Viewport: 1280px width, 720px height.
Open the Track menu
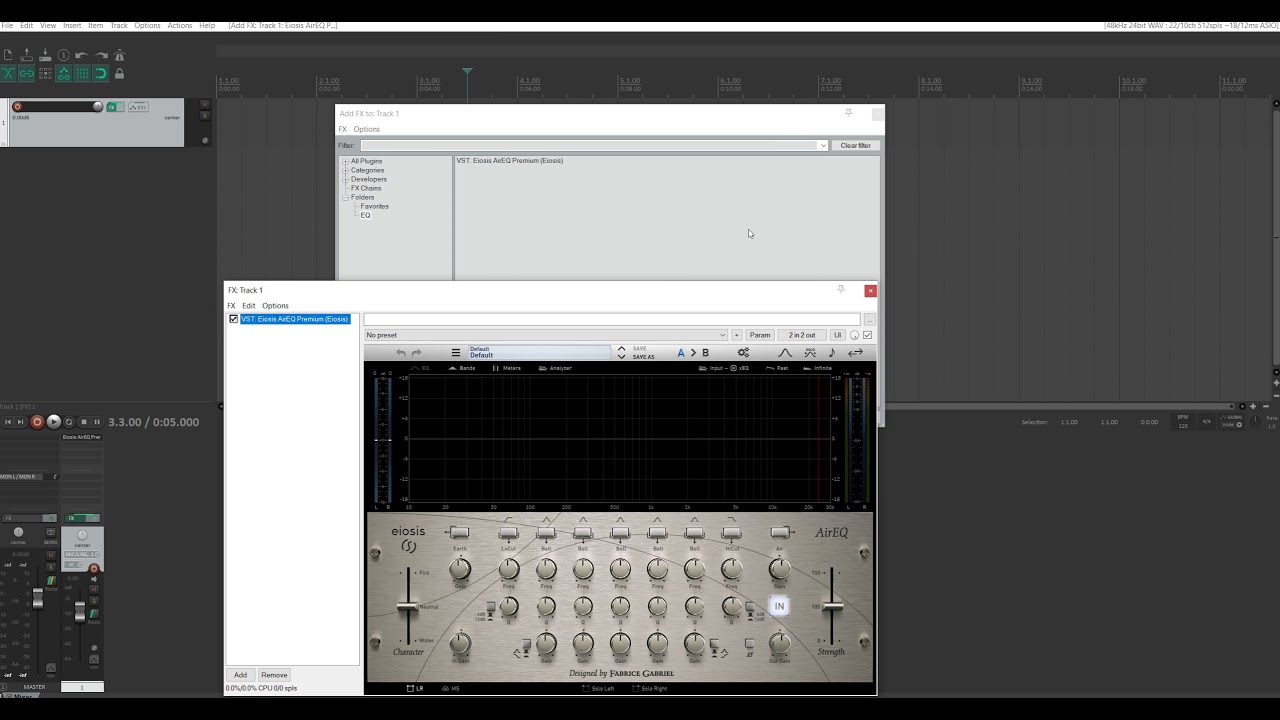(119, 25)
